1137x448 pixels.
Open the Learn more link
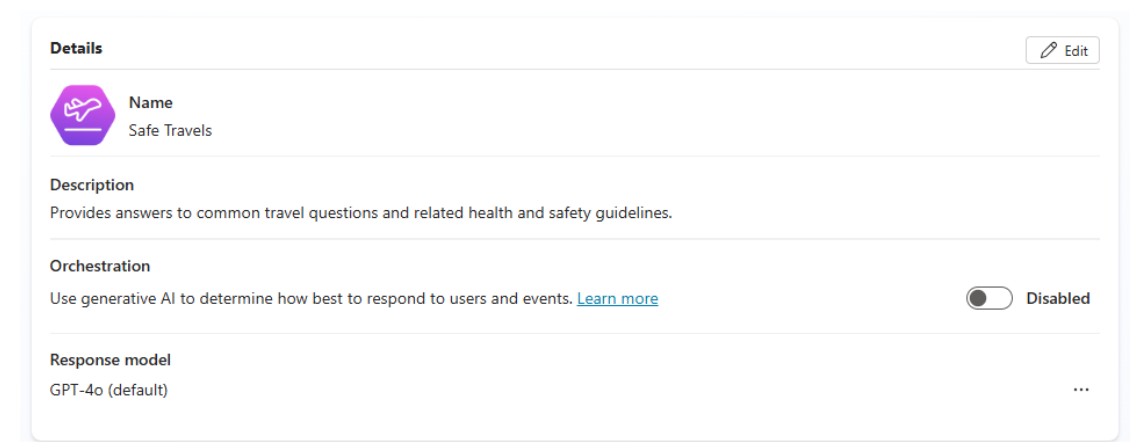tap(617, 298)
